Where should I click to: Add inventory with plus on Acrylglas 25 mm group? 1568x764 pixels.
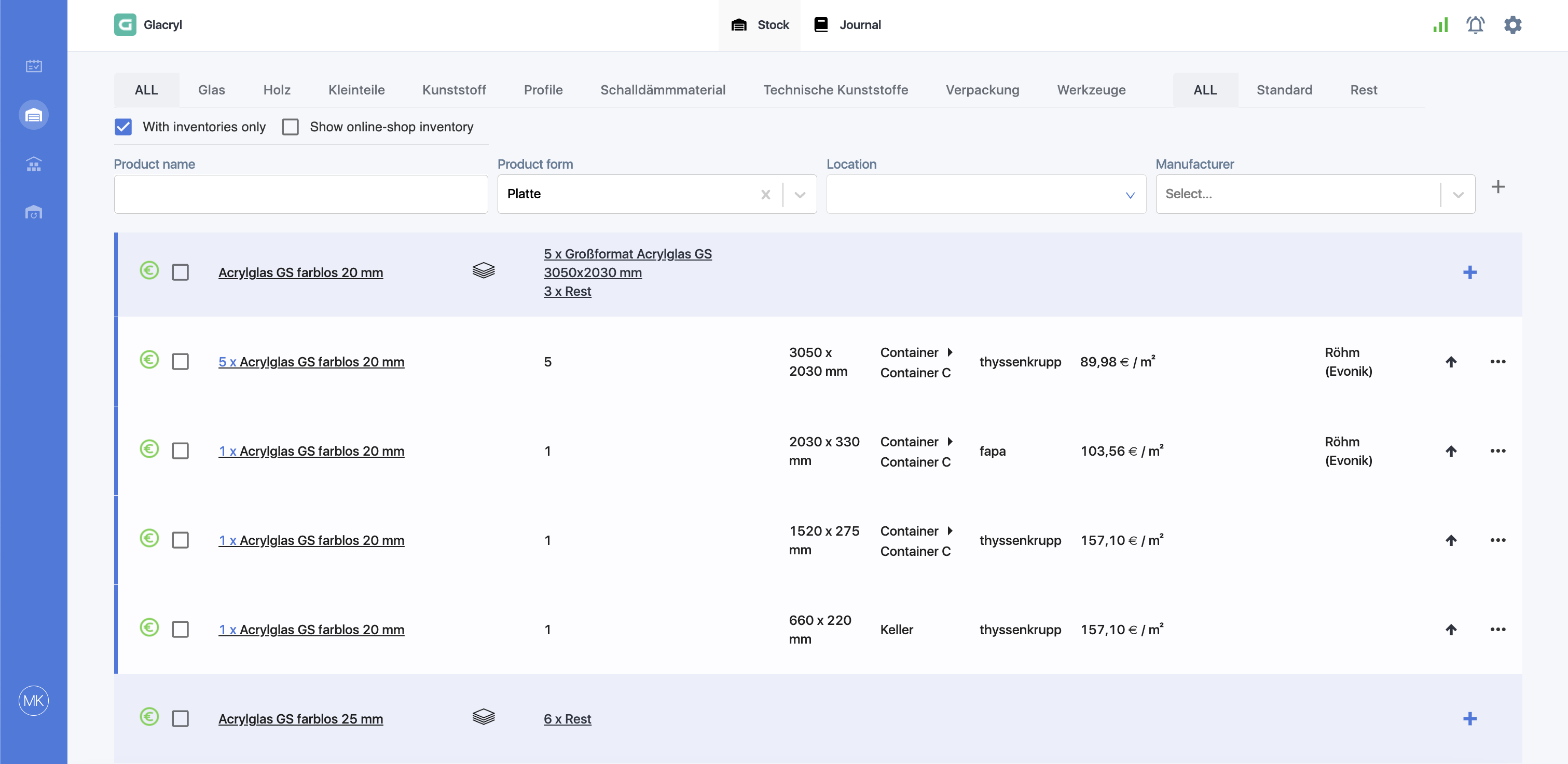click(1470, 719)
